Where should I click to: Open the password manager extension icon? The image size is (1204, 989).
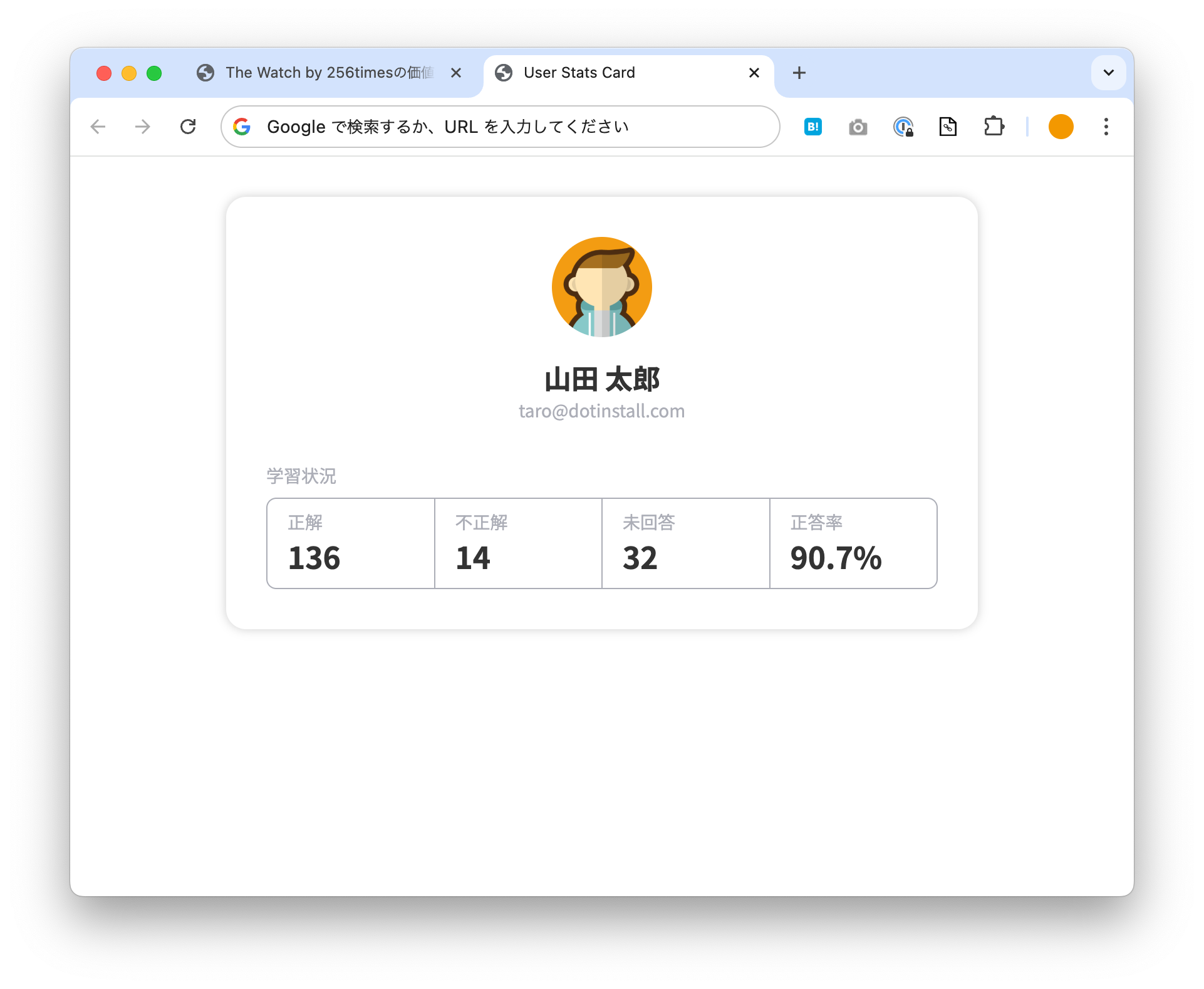(x=903, y=127)
